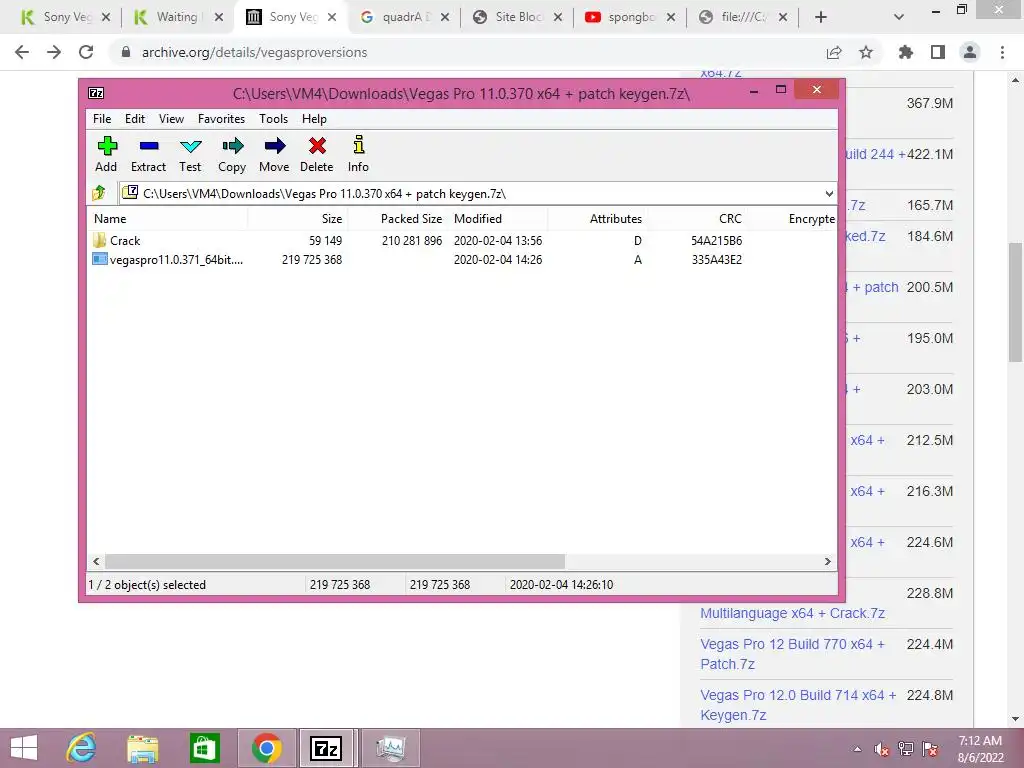Image resolution: width=1024 pixels, height=768 pixels.
Task: Show hidden tray icons arrow
Action: coord(857,749)
